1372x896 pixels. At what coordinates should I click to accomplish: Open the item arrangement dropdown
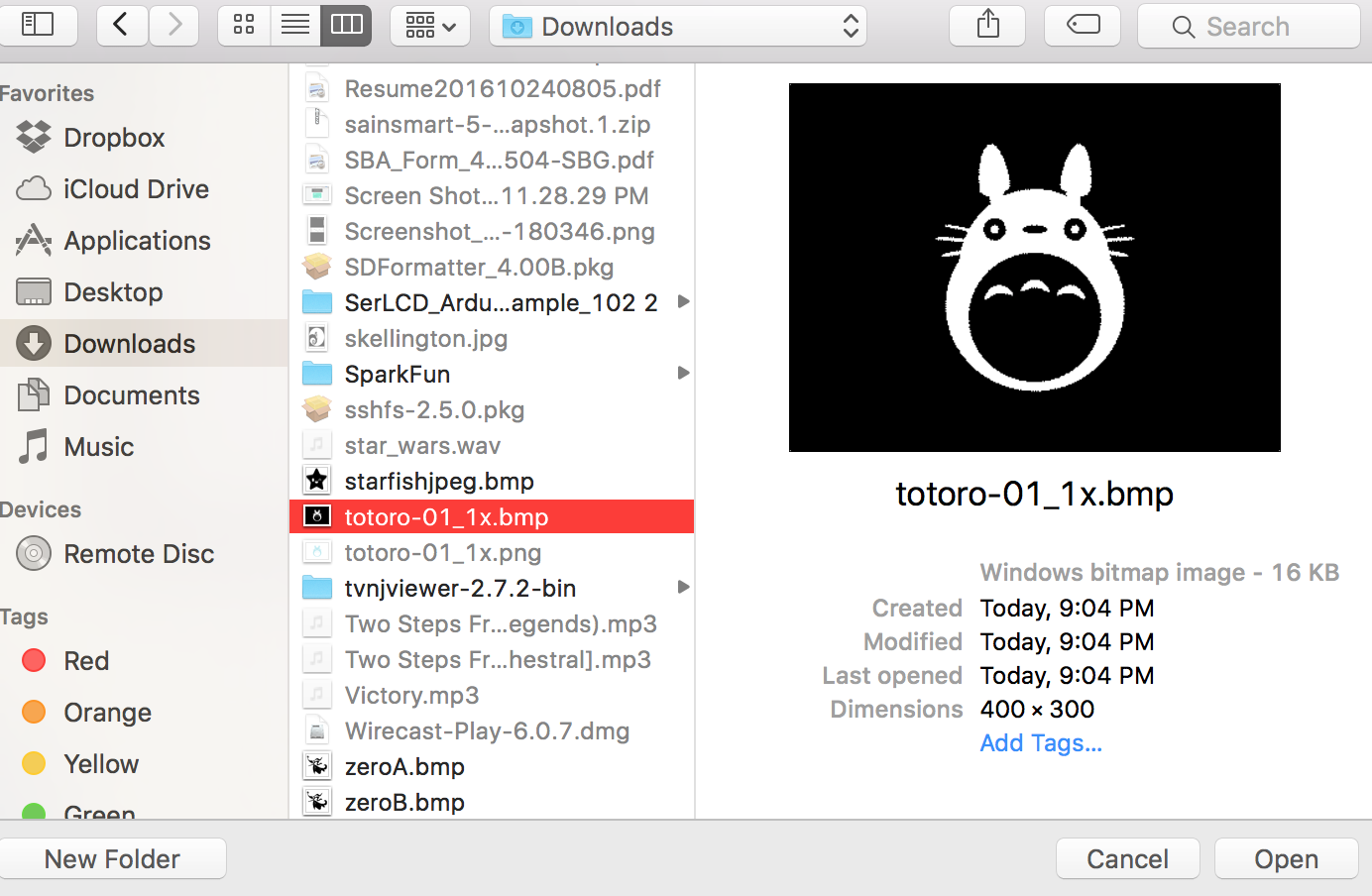click(x=430, y=25)
